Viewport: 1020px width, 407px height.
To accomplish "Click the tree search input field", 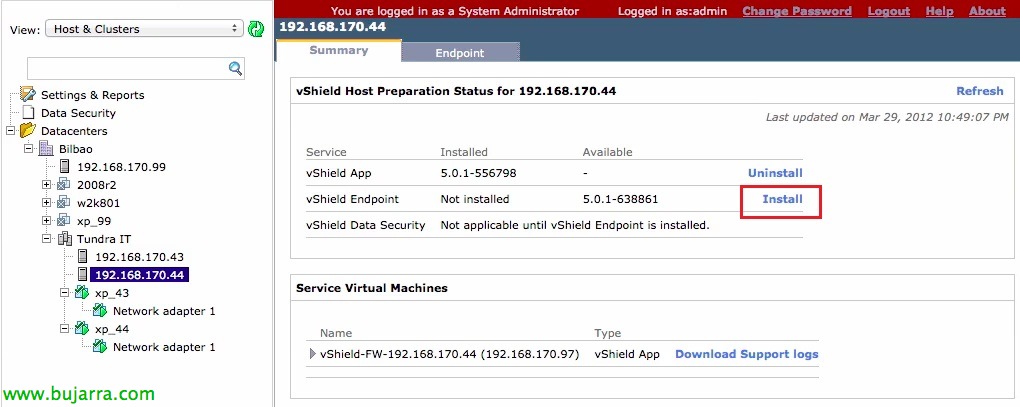I will (128, 68).
